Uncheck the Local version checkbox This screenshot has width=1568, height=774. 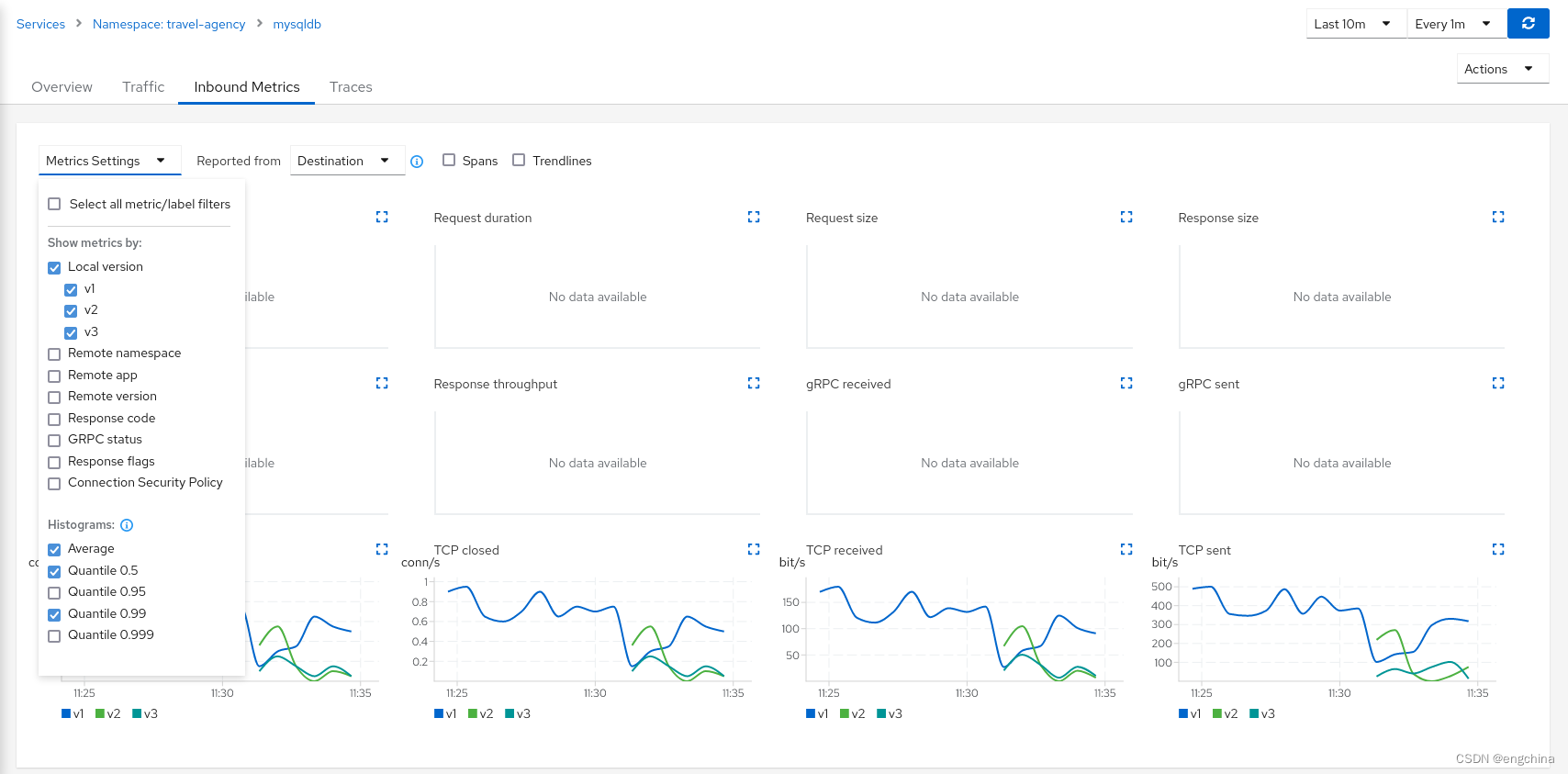[54, 267]
